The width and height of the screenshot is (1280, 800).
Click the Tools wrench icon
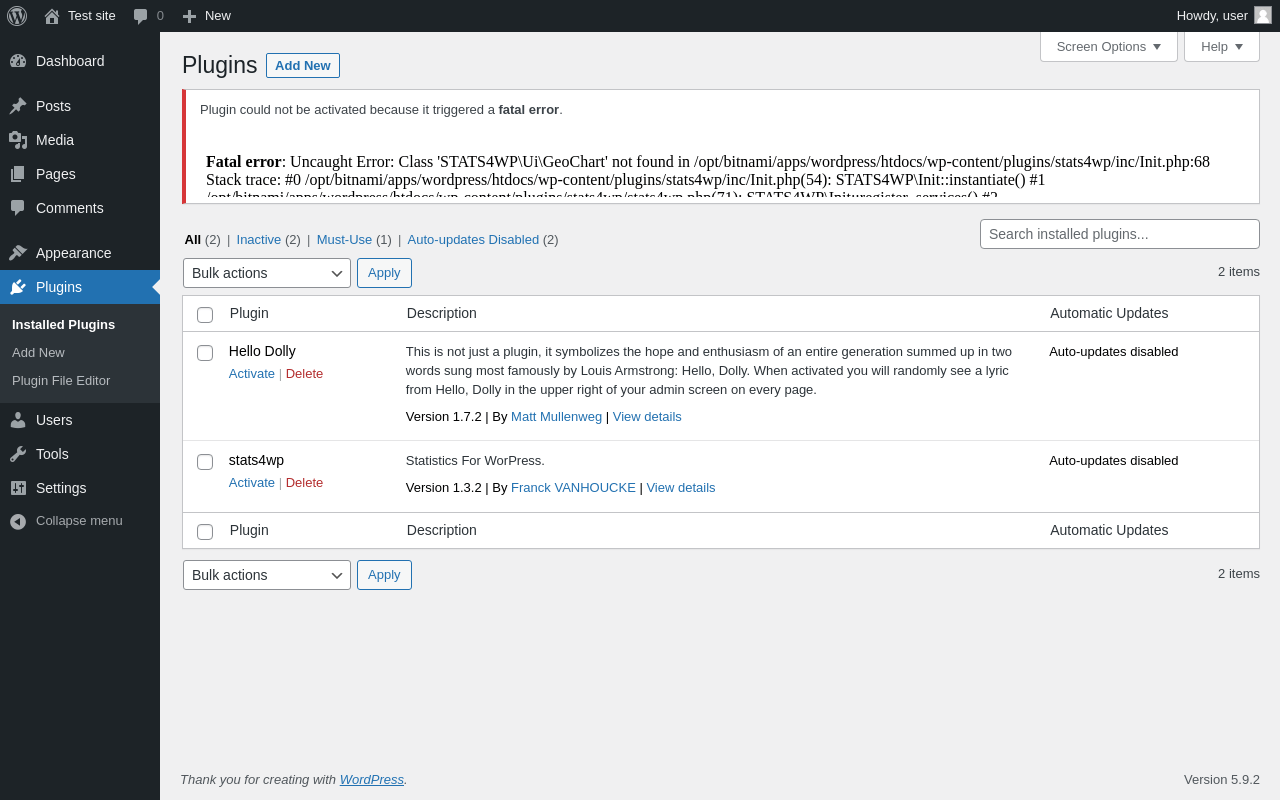pos(18,454)
